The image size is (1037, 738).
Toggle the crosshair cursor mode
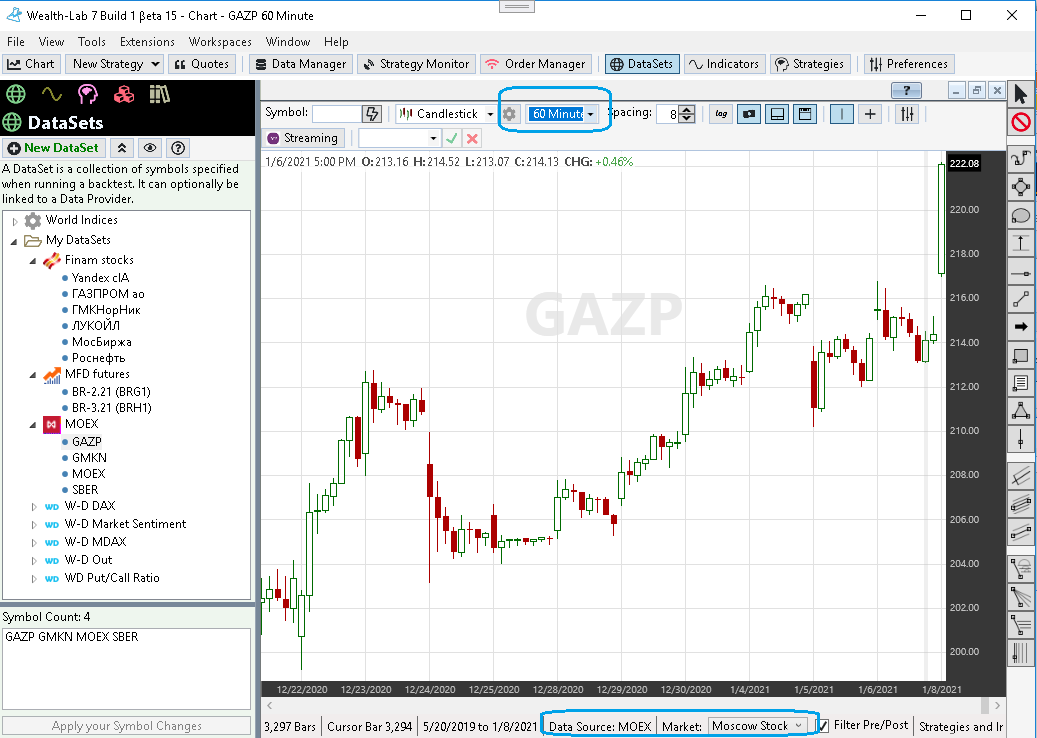(870, 114)
